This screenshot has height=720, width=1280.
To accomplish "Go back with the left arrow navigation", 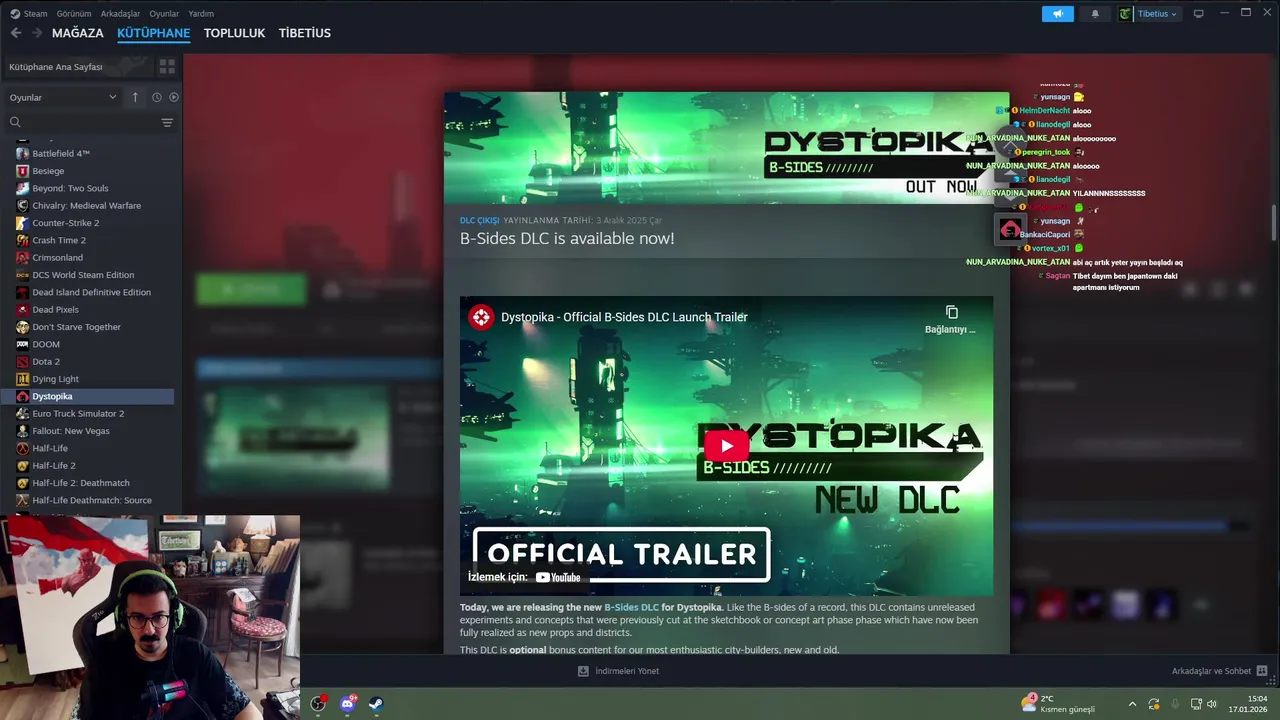I will [16, 33].
